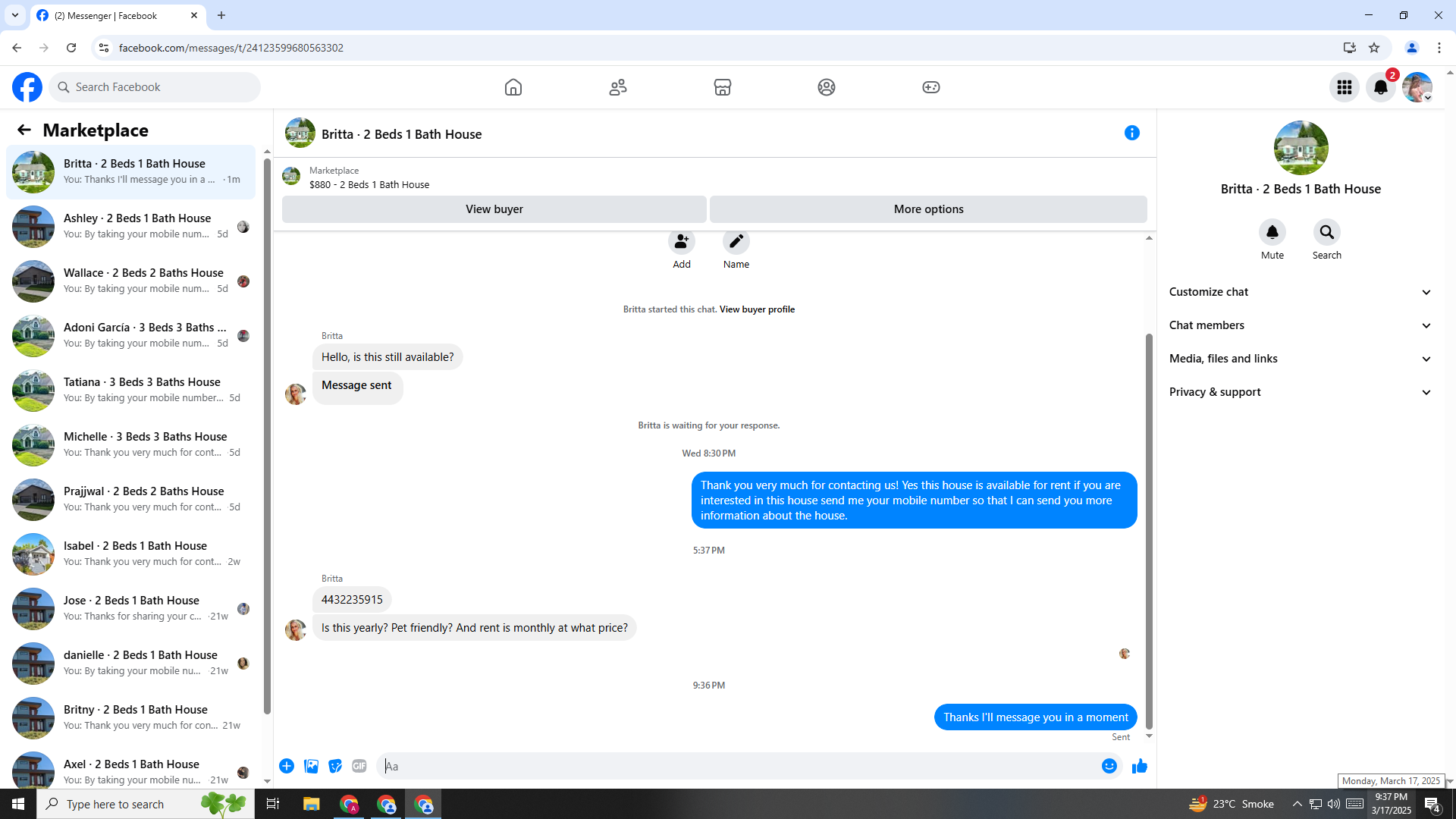Open the Chrome three-dot menu

tap(1439, 48)
